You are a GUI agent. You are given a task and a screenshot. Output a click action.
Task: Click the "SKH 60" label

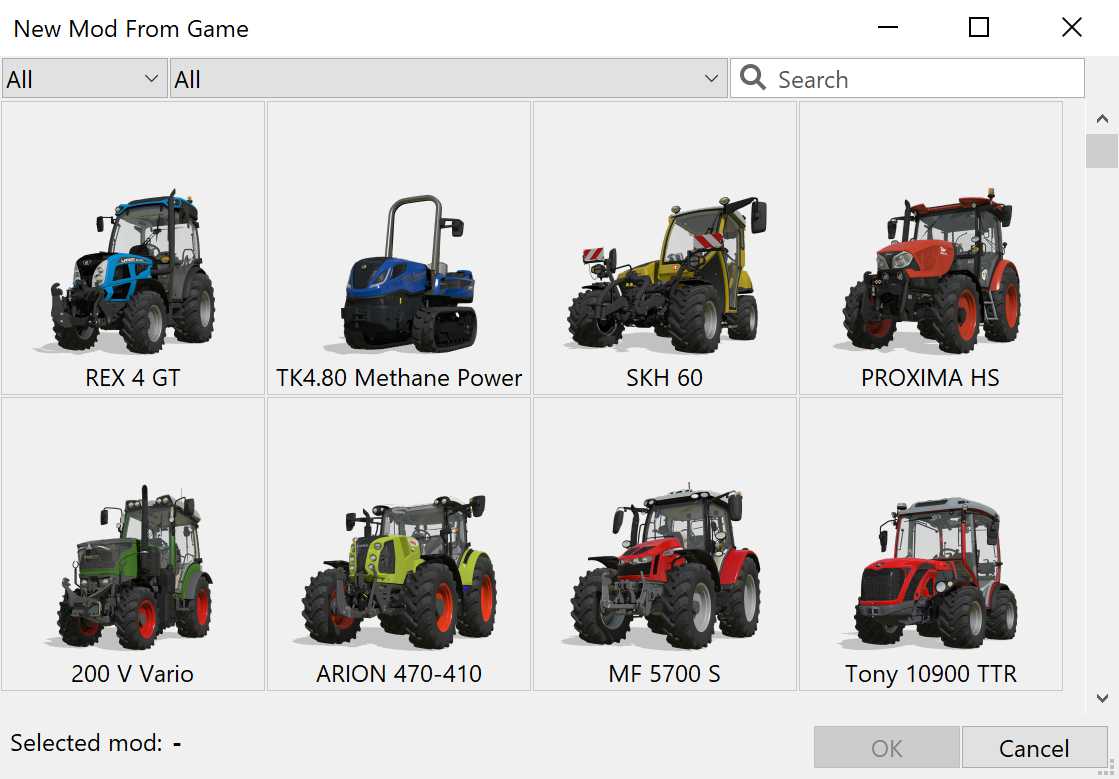pos(664,377)
